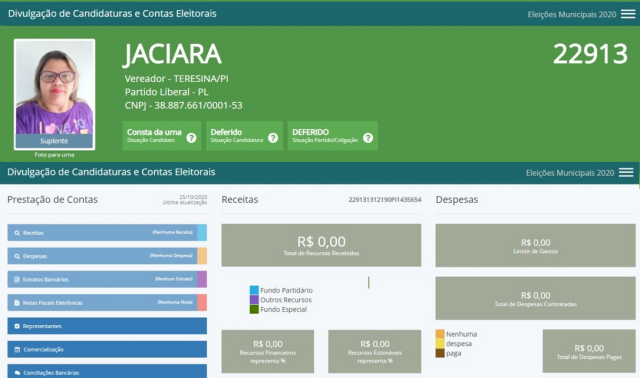Screen dimensions: 640x378
Task: Click the Outros Recursos legend label
Action: (286, 300)
